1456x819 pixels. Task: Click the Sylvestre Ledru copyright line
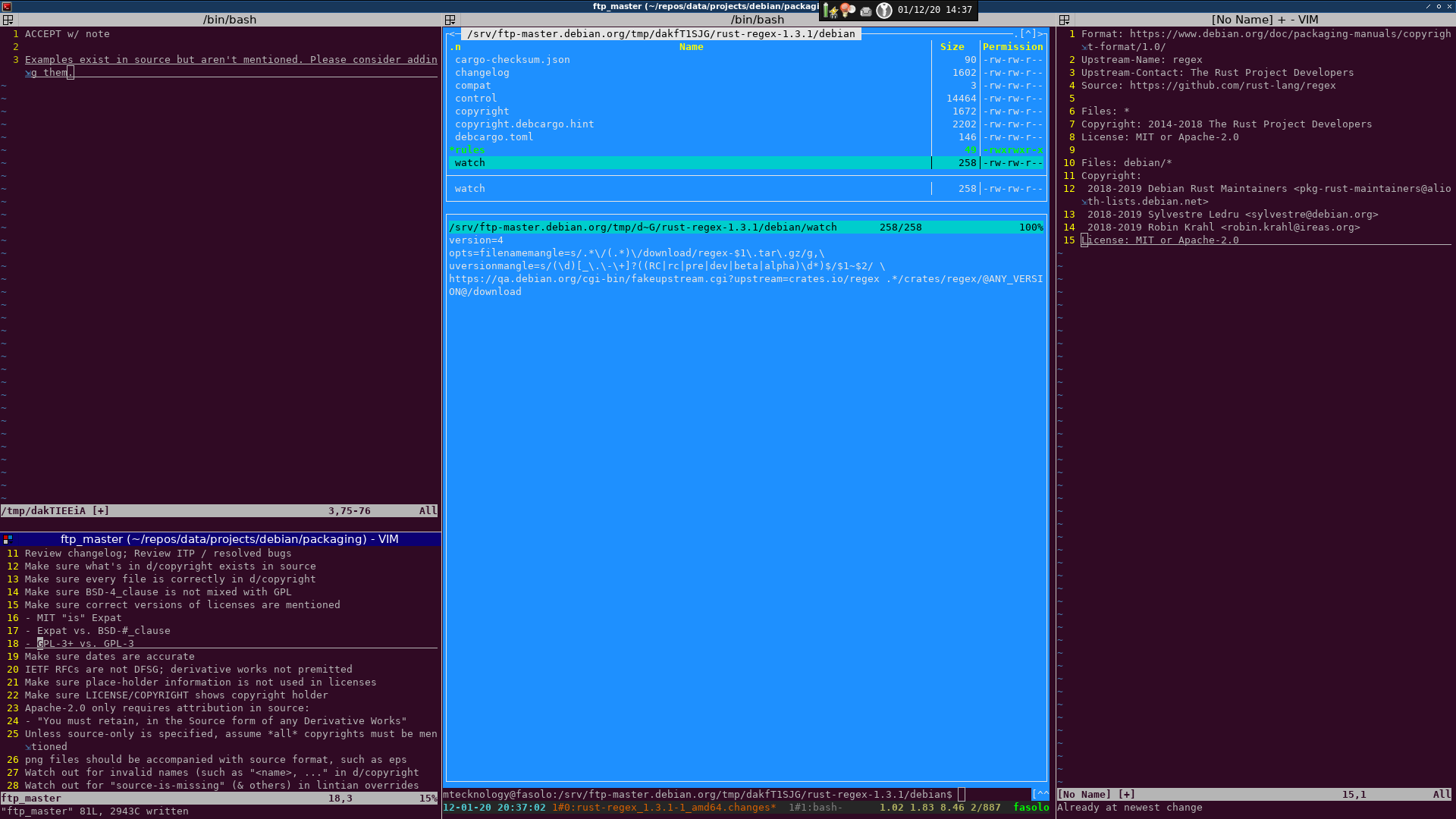pos(1232,215)
